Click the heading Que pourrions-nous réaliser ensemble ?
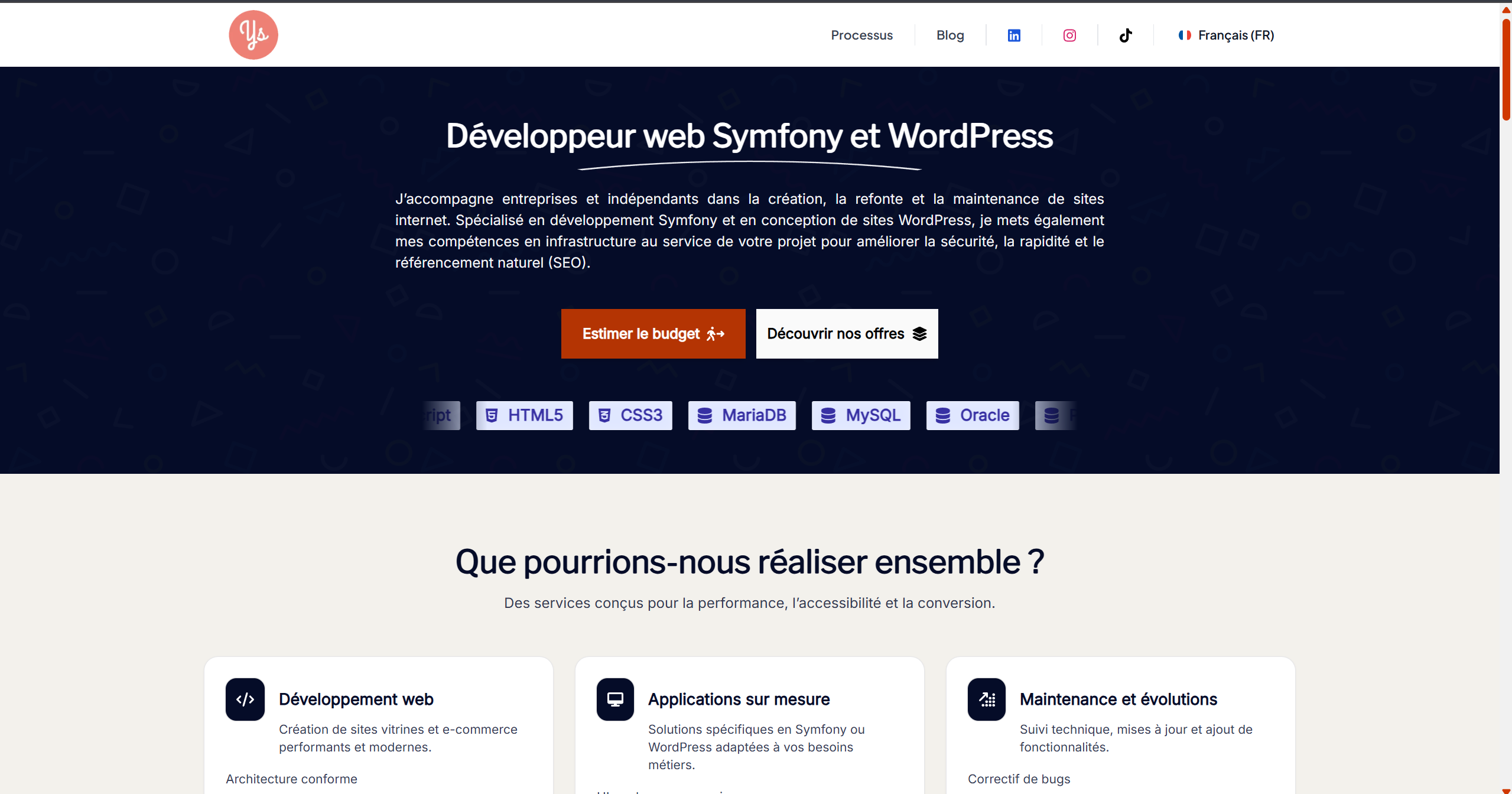 point(749,562)
